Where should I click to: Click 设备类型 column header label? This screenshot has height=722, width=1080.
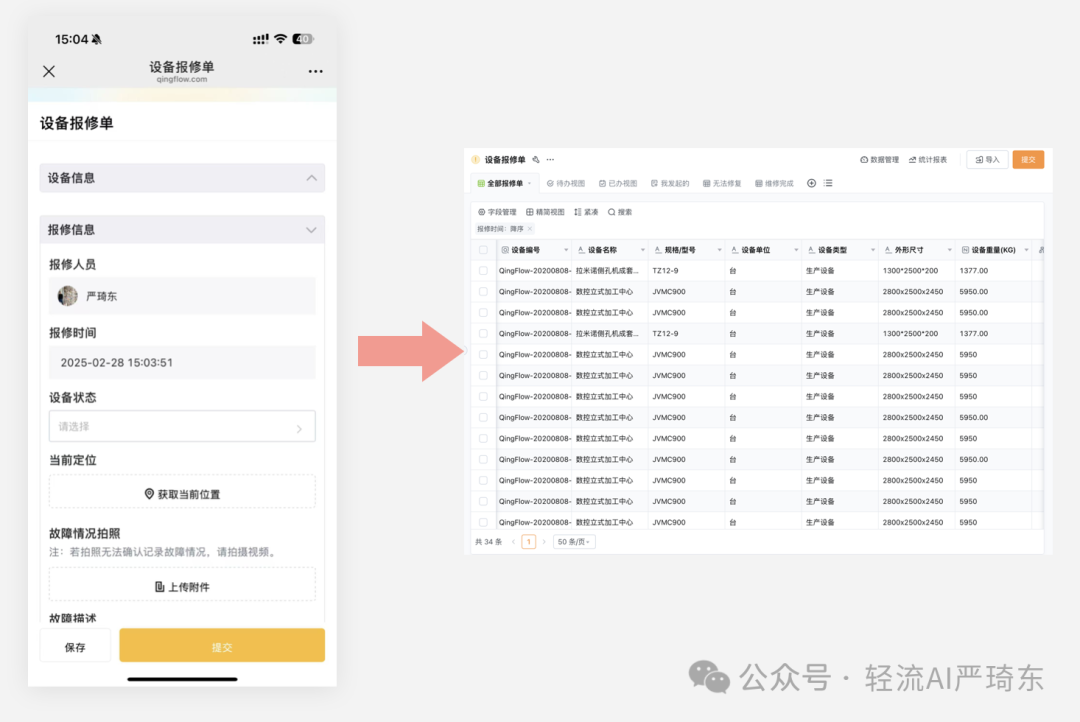coord(833,250)
